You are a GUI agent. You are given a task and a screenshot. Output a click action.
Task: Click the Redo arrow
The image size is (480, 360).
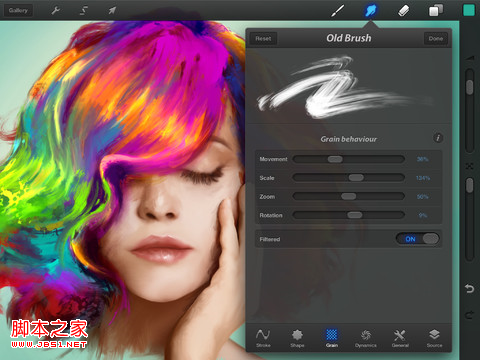click(x=469, y=315)
